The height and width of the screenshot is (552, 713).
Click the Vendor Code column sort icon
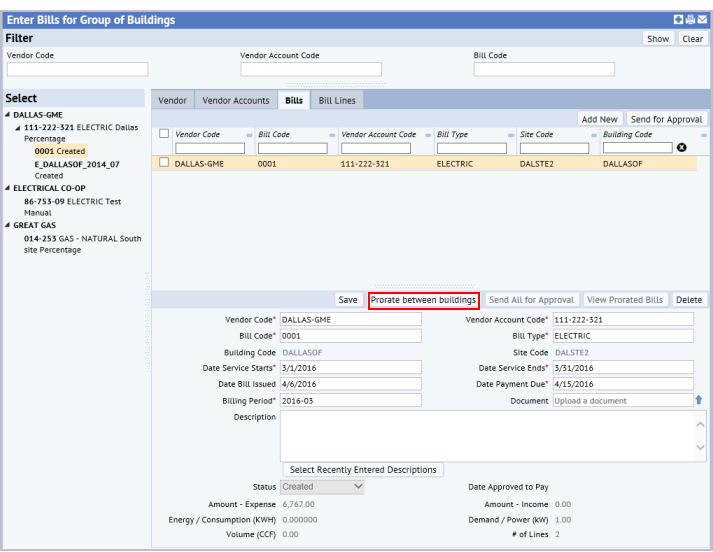[249, 135]
